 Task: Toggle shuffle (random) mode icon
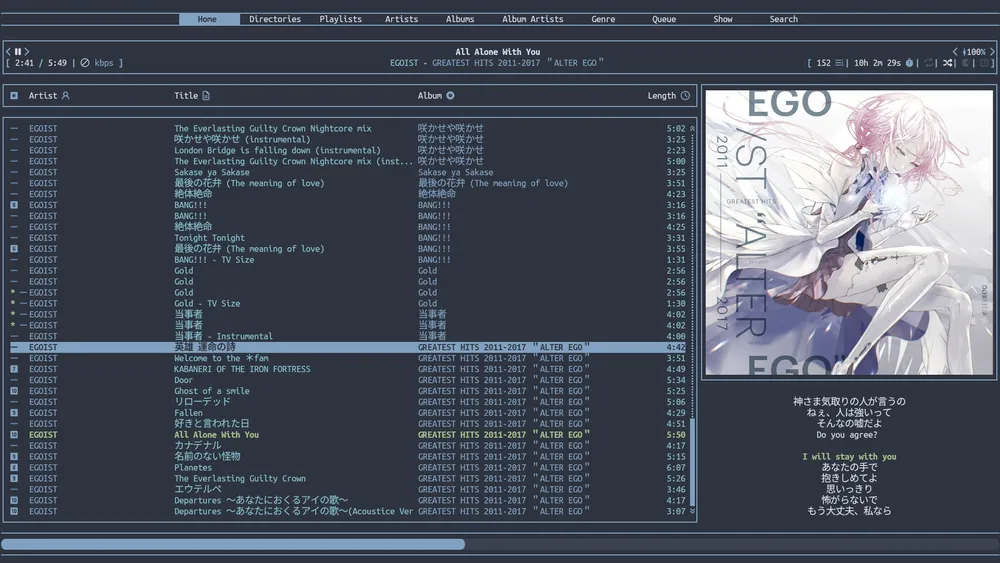pos(947,63)
